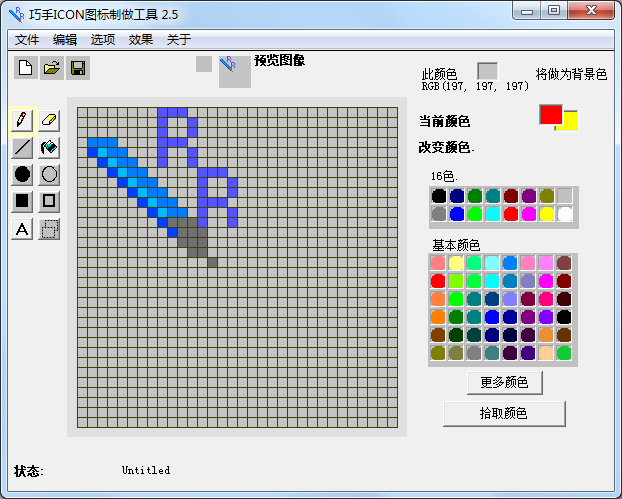This screenshot has height=499, width=622.
Task: Create a new blank icon file
Action: click(x=26, y=68)
